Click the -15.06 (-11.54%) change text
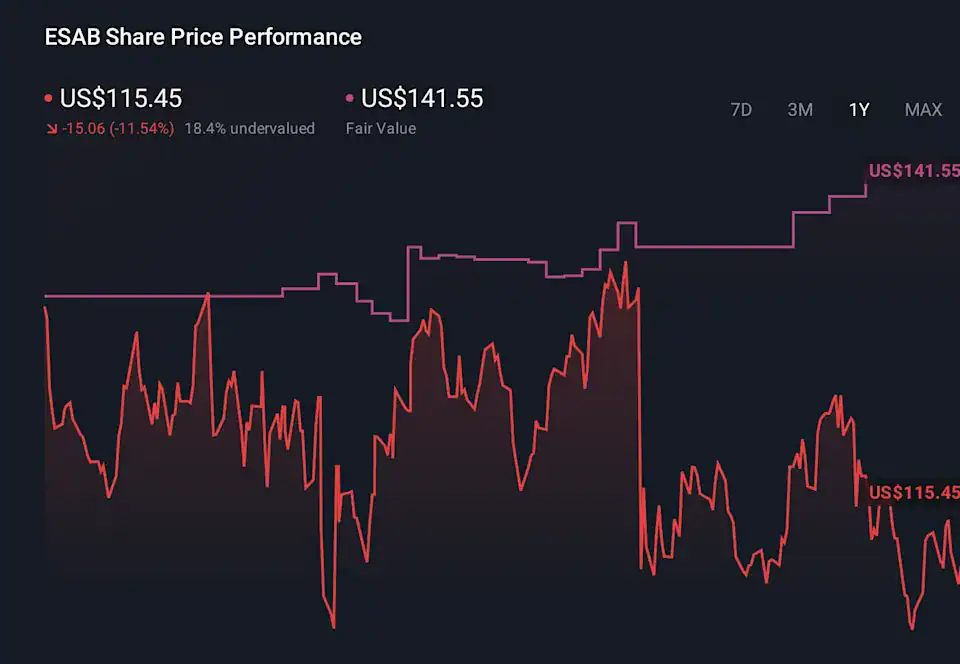 [118, 128]
